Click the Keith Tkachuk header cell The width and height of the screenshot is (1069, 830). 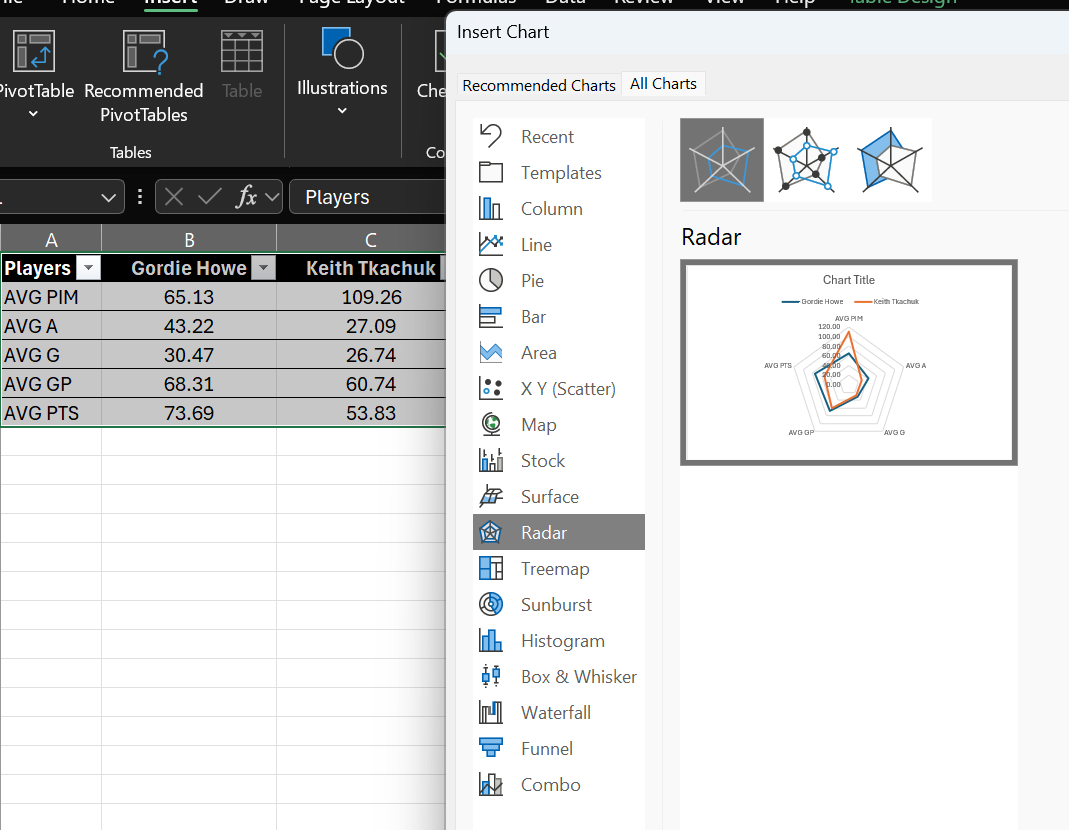click(x=361, y=268)
